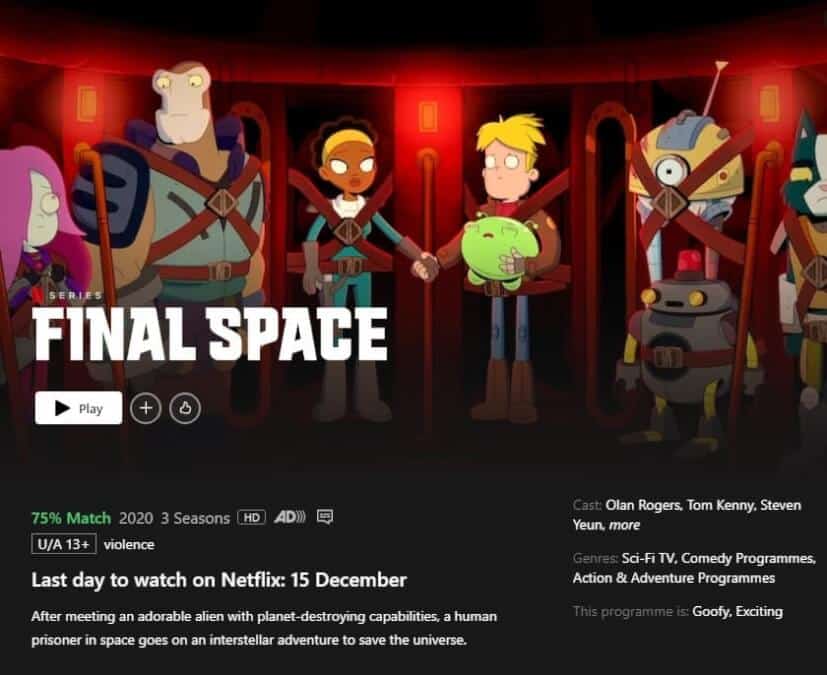Image resolution: width=827 pixels, height=675 pixels.
Task: Click the subtitles speech bubble icon
Action: [325, 517]
